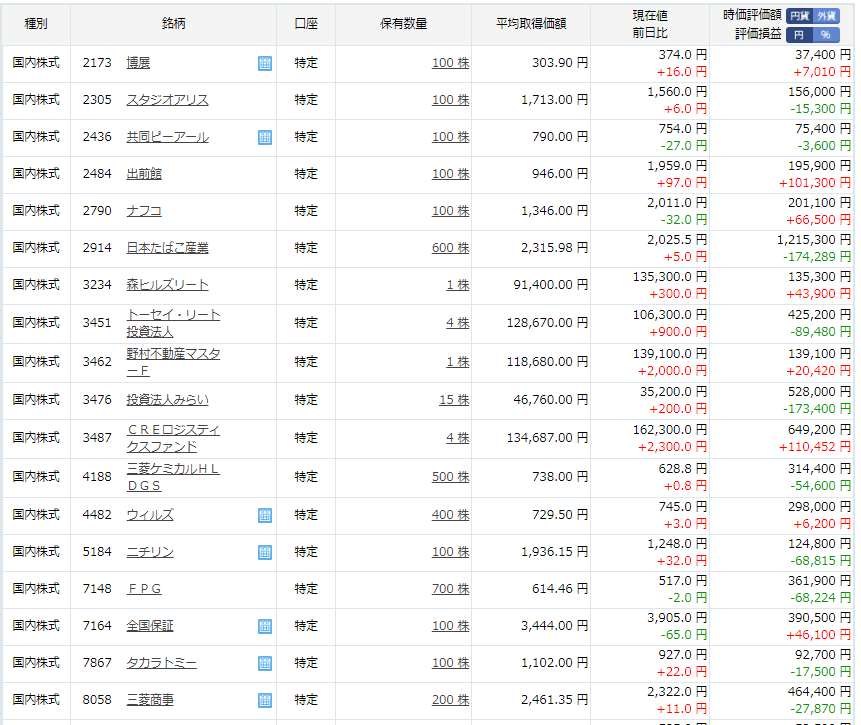Show profit/loss in 円
This screenshot has width=861, height=725.
(x=799, y=35)
